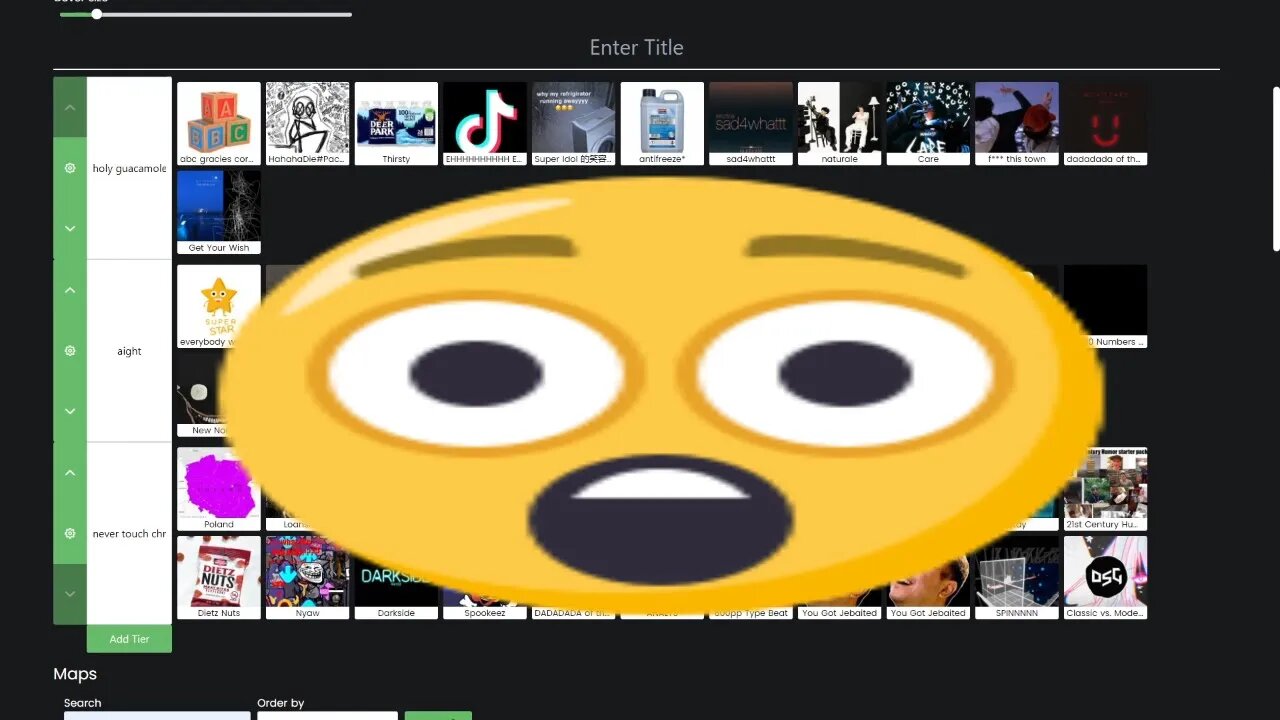The width and height of the screenshot is (1280, 720).
Task: Select the never touch chr tier label
Action: [129, 533]
